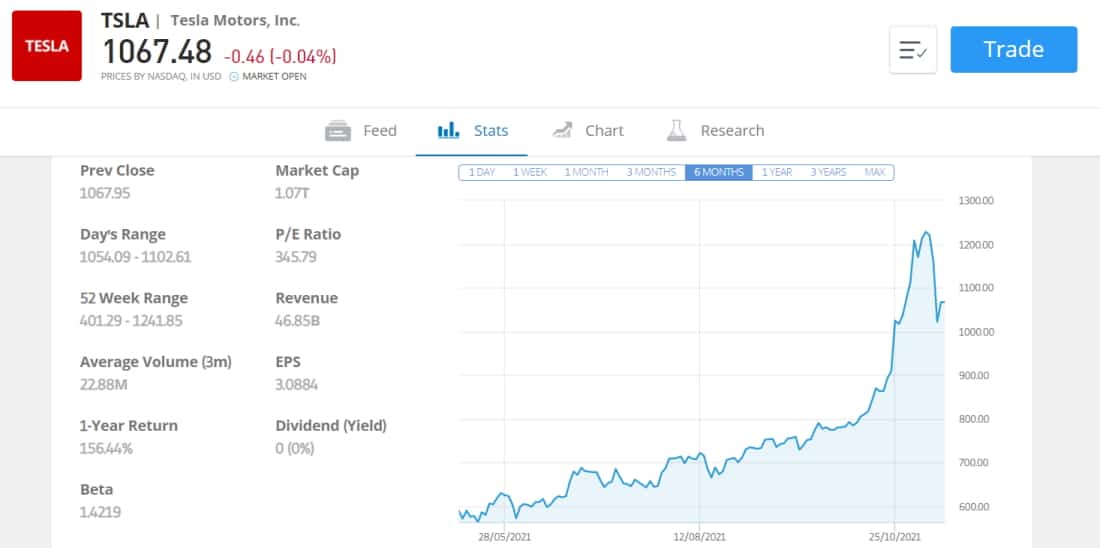
Task: Select the 6 MONTHS chart range
Action: (x=718, y=172)
